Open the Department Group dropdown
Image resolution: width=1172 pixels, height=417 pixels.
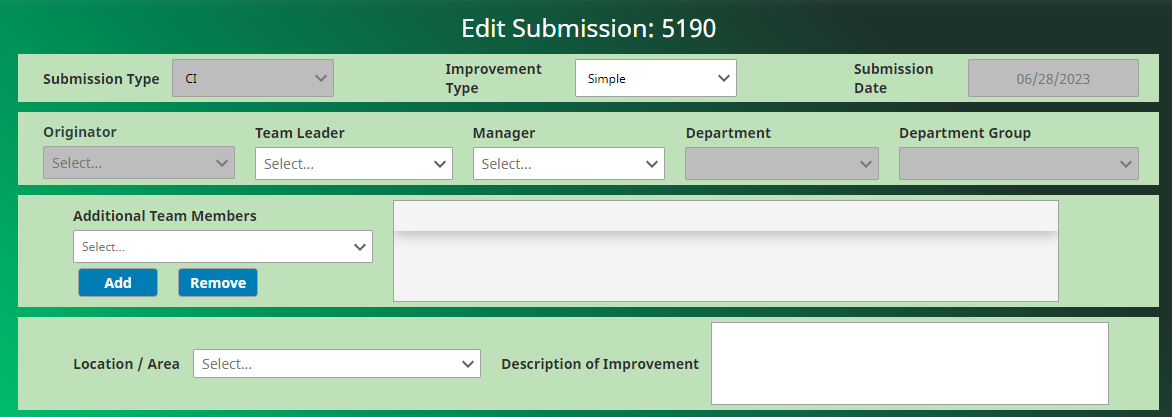[1019, 164]
